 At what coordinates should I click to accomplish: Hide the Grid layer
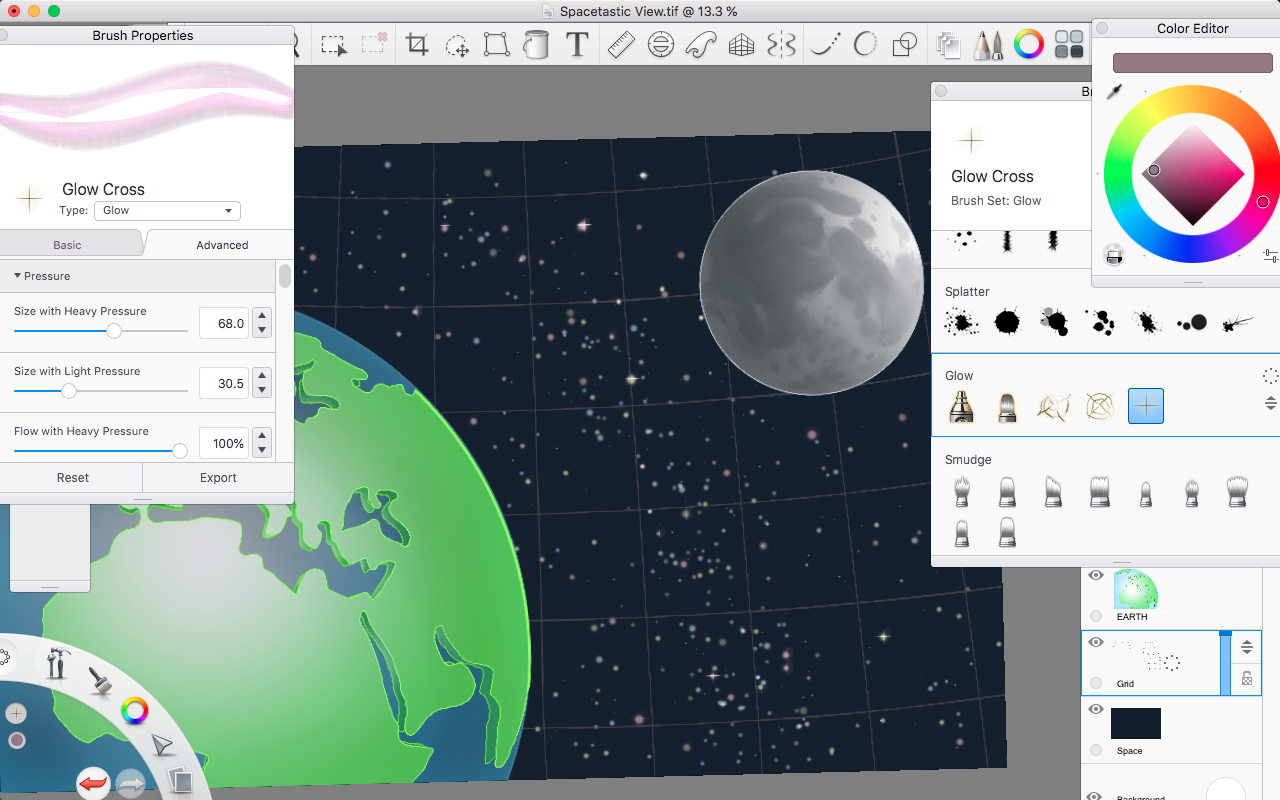coord(1096,642)
